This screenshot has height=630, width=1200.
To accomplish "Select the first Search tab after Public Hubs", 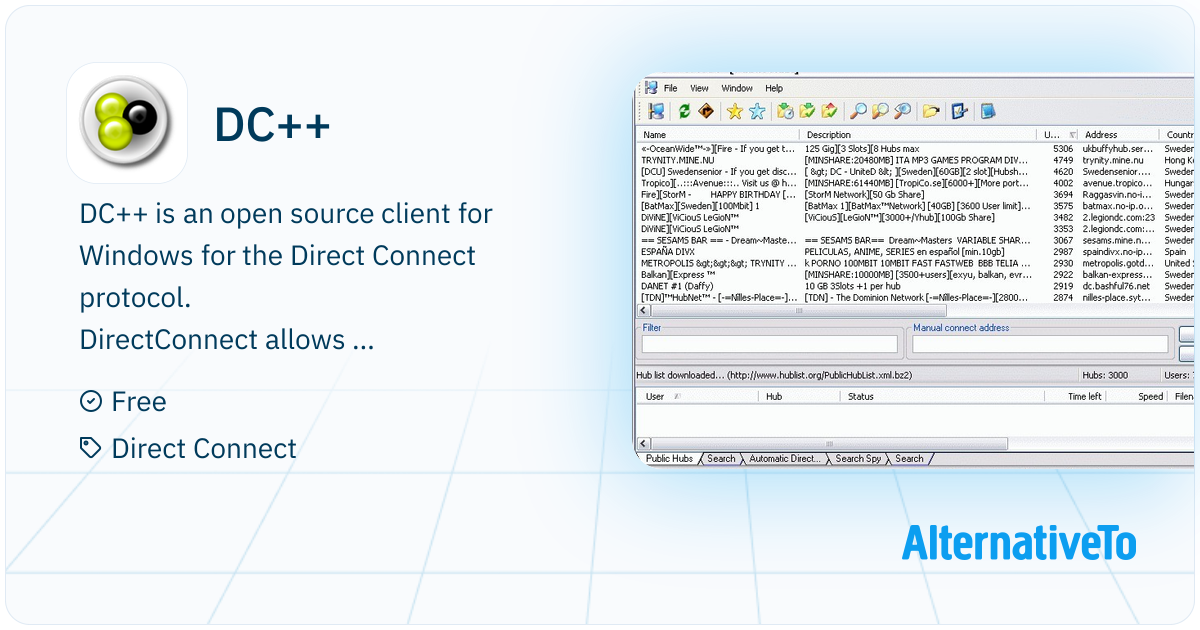I will click(721, 459).
